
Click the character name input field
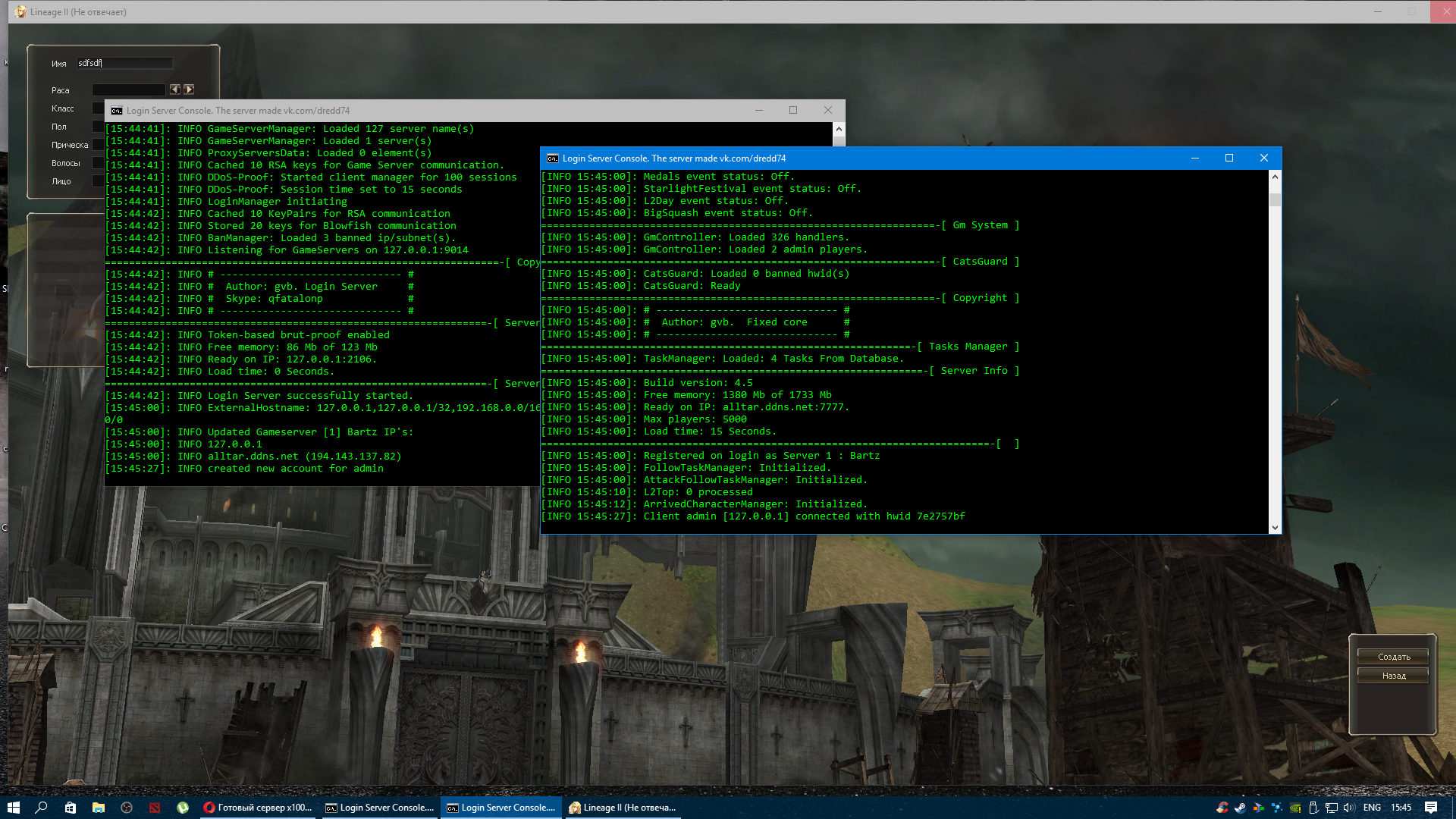(124, 64)
